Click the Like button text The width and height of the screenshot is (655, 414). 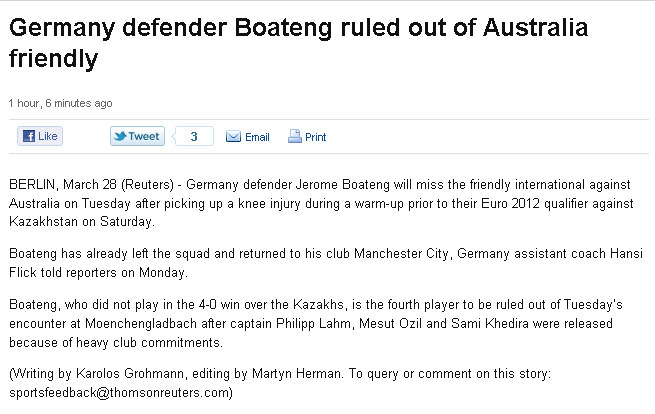[48, 136]
